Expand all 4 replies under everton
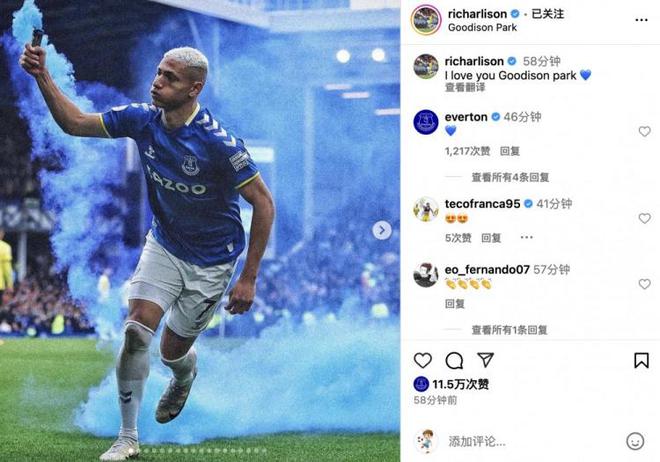Viewport: 660px width, 462px height. click(x=510, y=178)
